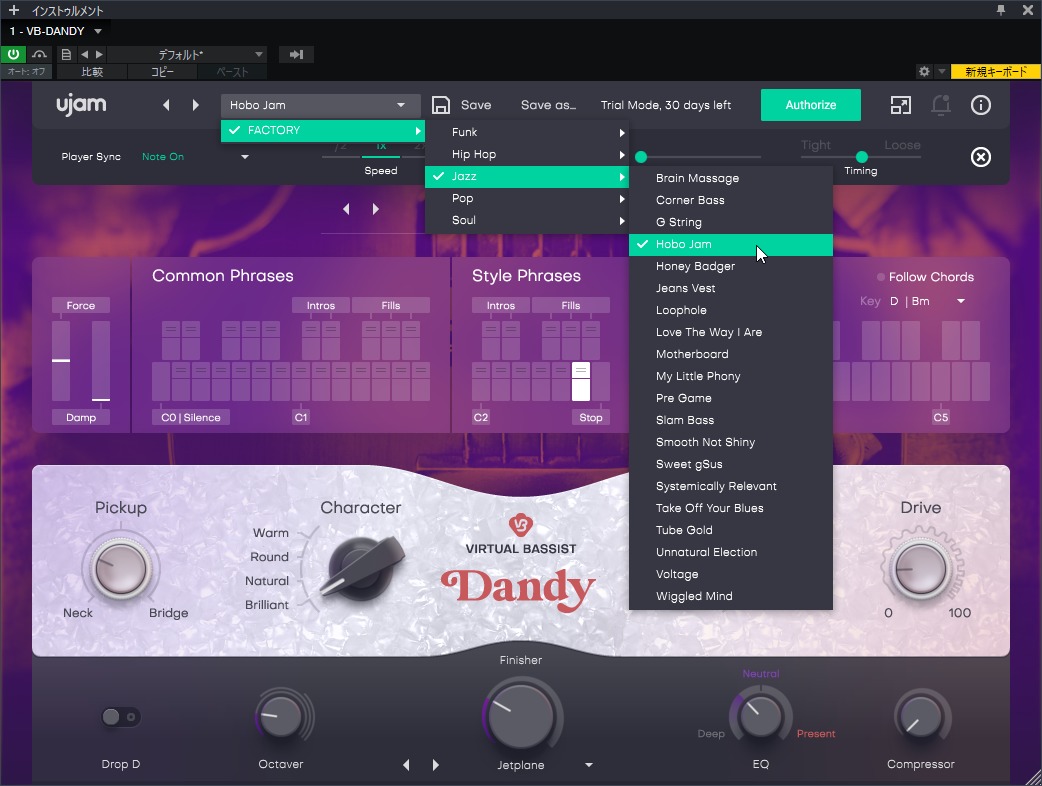The height and width of the screenshot is (786, 1042).
Task: Select the Smooth Not Shiny preset
Action: [x=730, y=442]
